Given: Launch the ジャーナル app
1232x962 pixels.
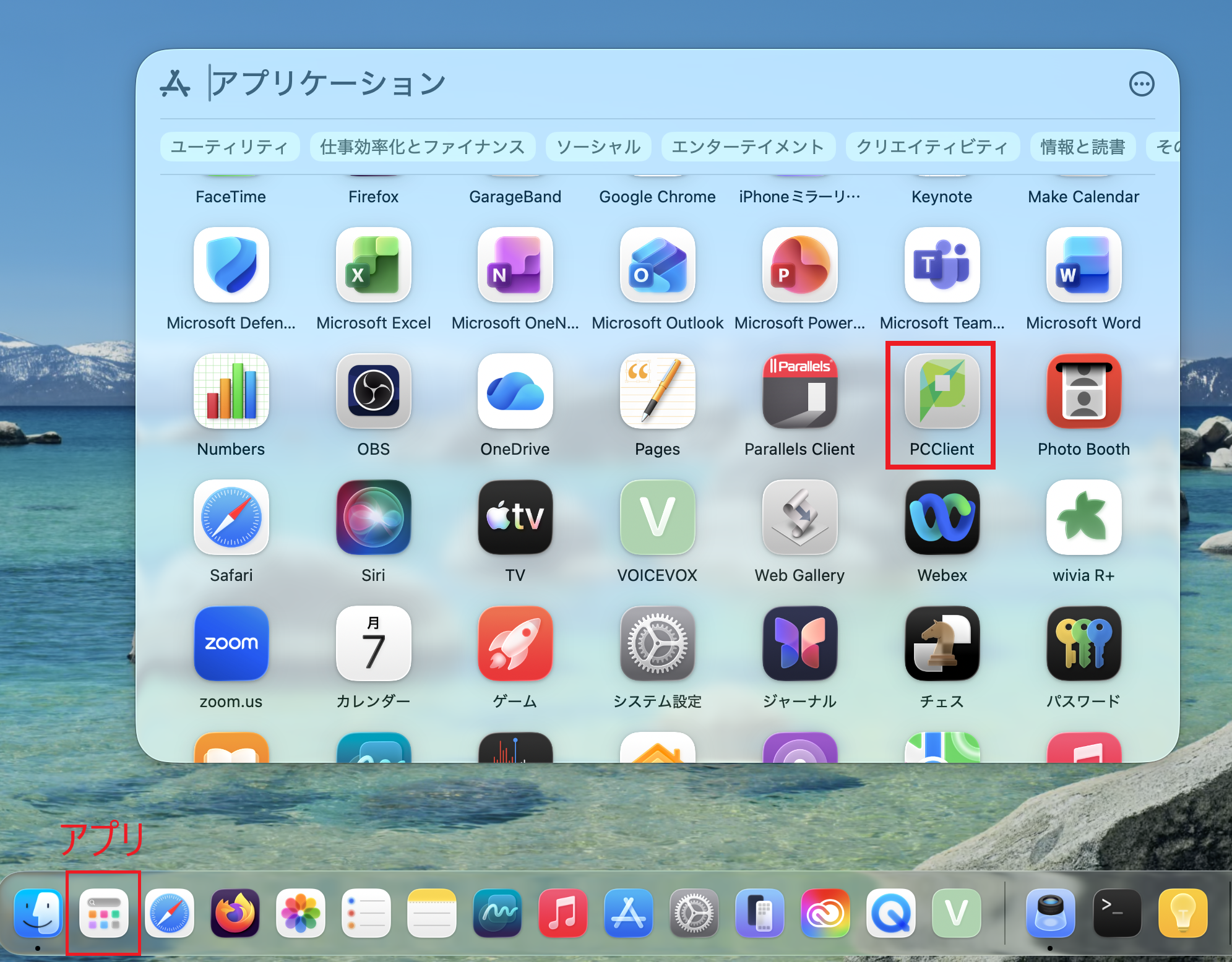Looking at the screenshot, I should [799, 643].
